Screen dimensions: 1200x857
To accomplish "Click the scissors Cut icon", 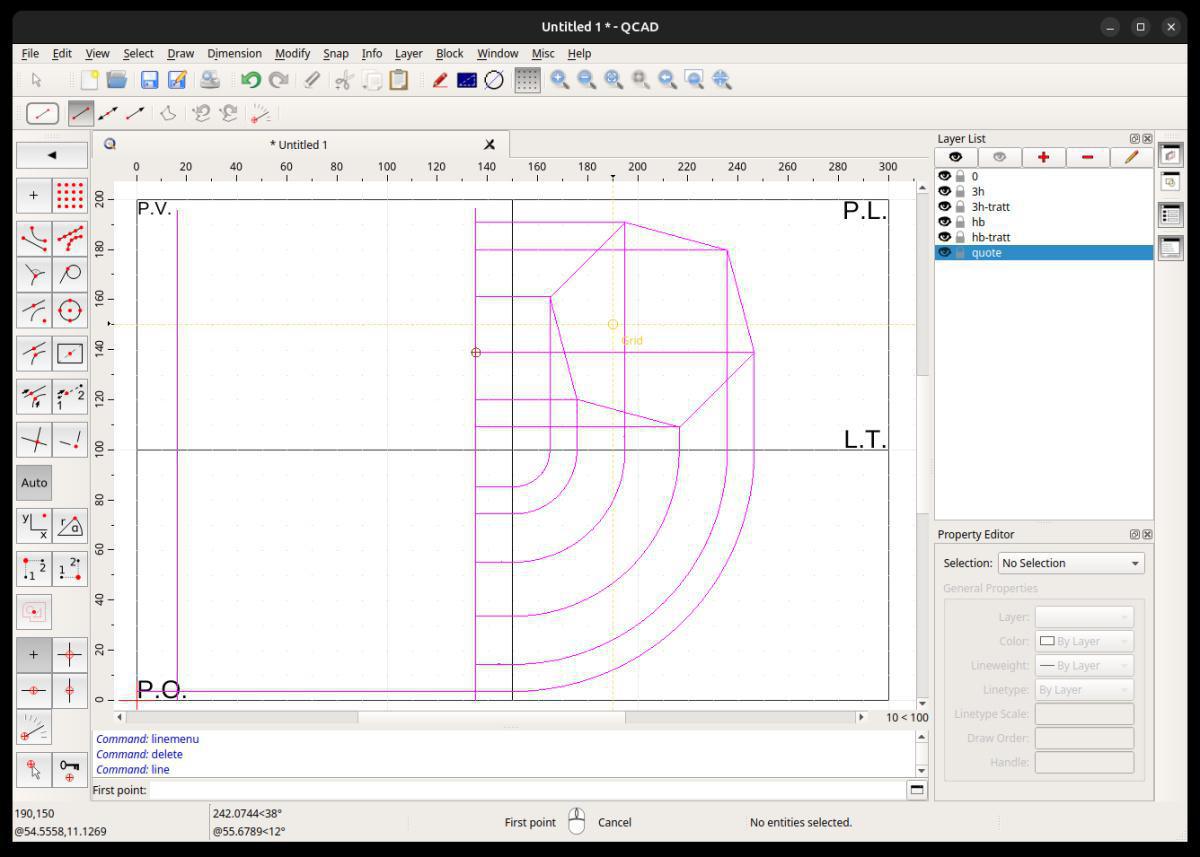I will pos(344,80).
